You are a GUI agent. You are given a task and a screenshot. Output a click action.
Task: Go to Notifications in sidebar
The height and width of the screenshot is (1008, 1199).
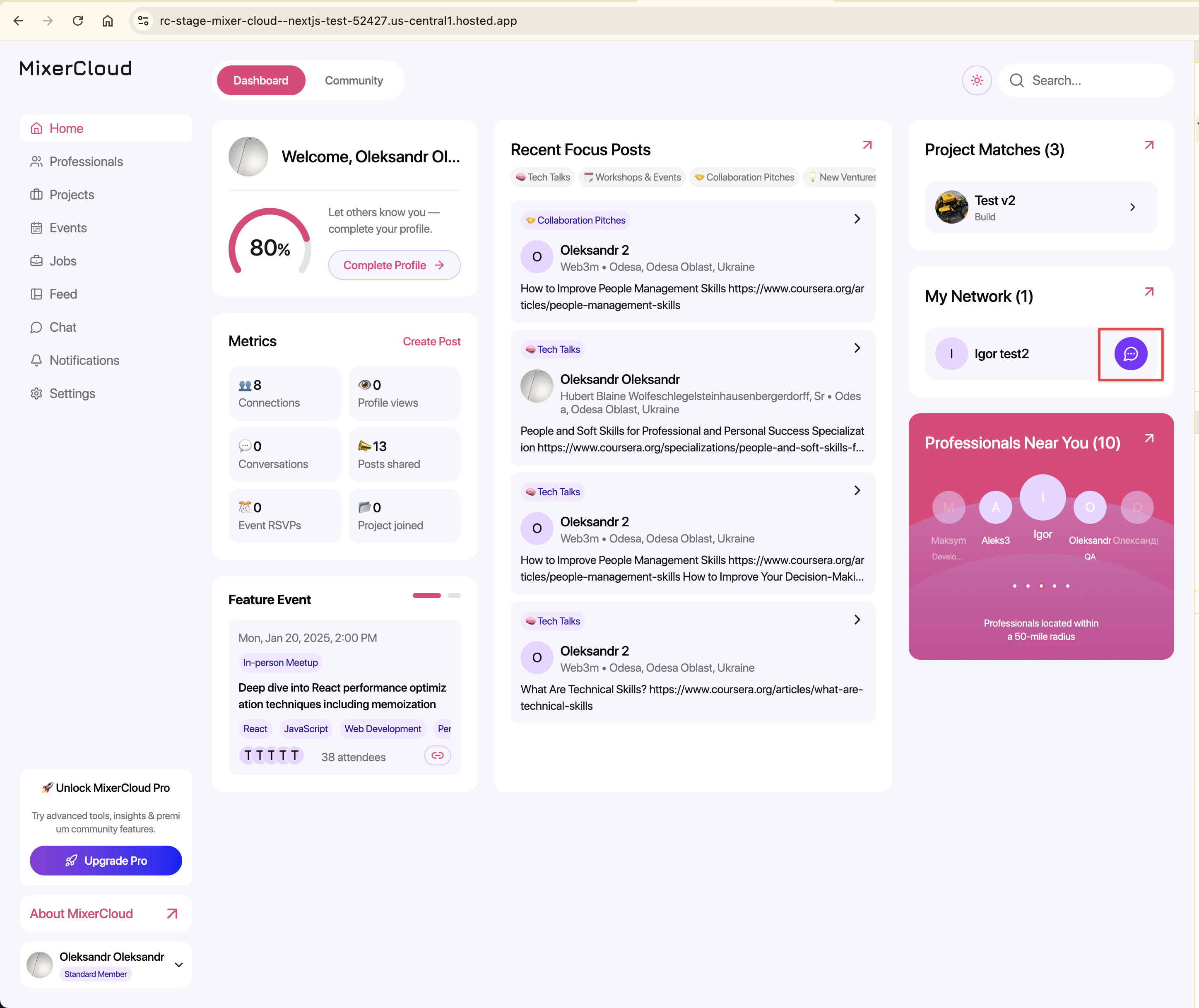click(84, 360)
